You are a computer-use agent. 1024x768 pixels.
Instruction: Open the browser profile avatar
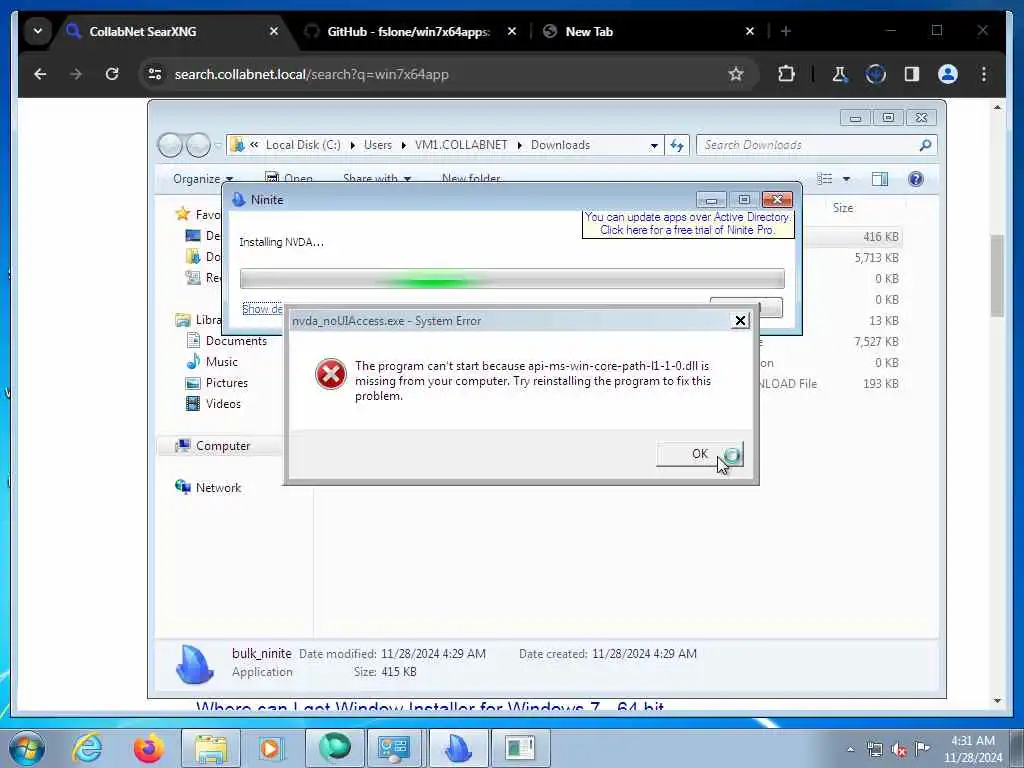[948, 74]
